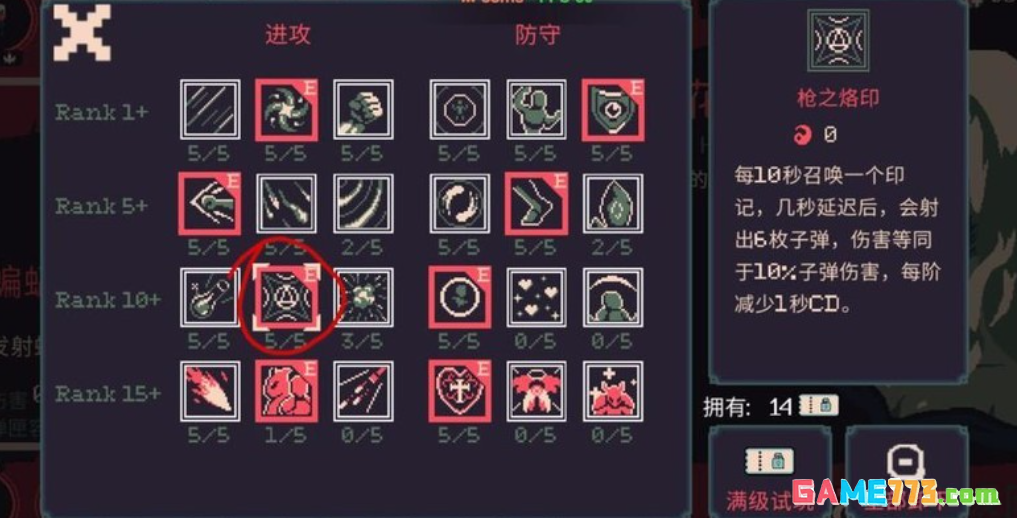
Task: Select the red squirrel rune at 1/5
Action: click(x=286, y=391)
